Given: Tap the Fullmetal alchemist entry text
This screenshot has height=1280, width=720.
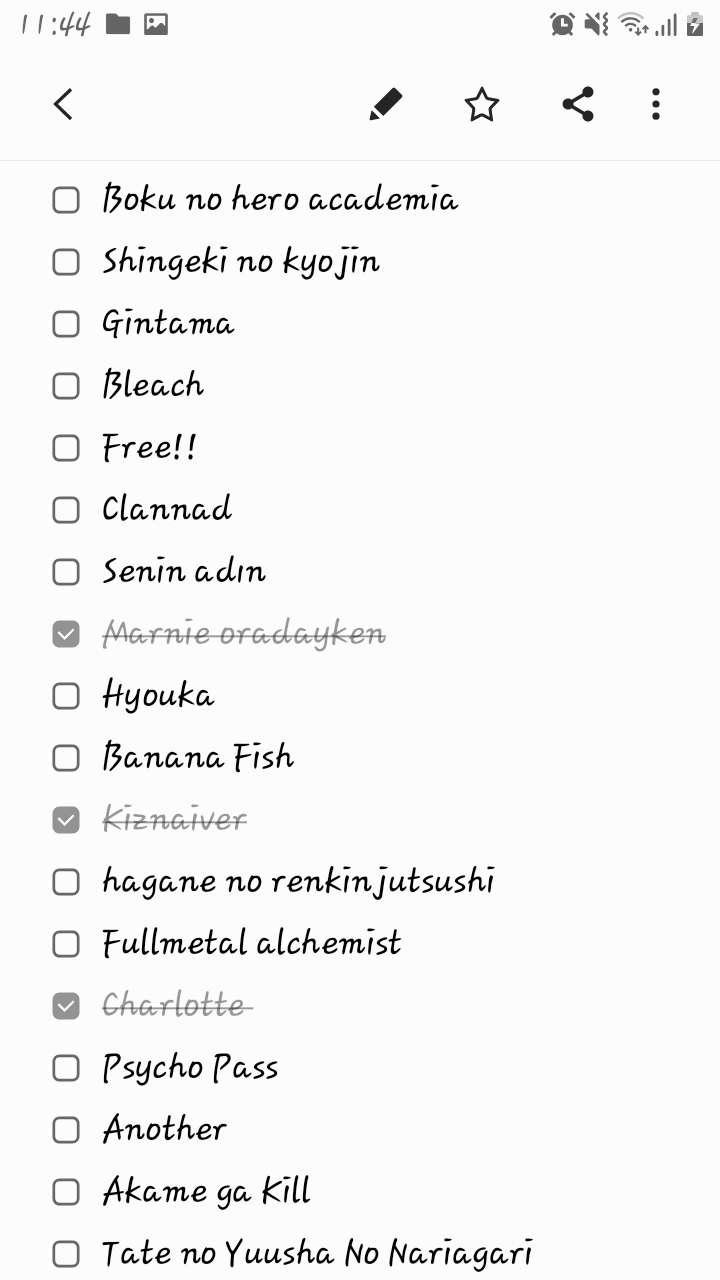Looking at the screenshot, I should [x=252, y=944].
